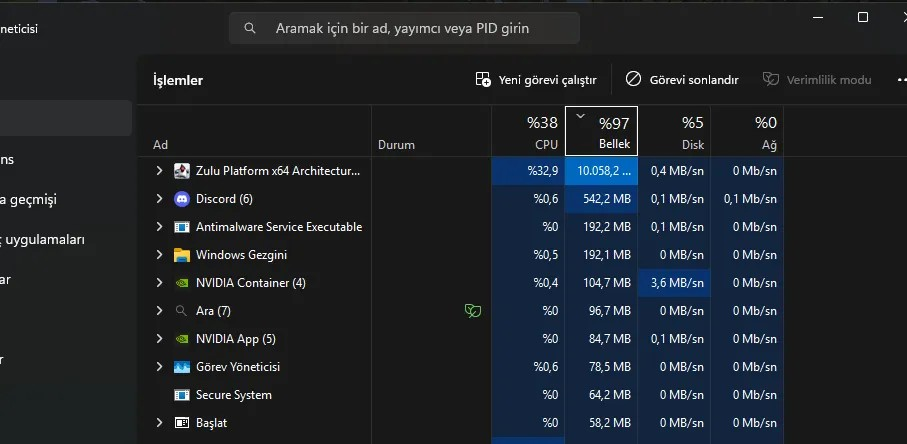The width and height of the screenshot is (907, 444).
Task: Maximize the Task Manager window
Action: (862, 17)
